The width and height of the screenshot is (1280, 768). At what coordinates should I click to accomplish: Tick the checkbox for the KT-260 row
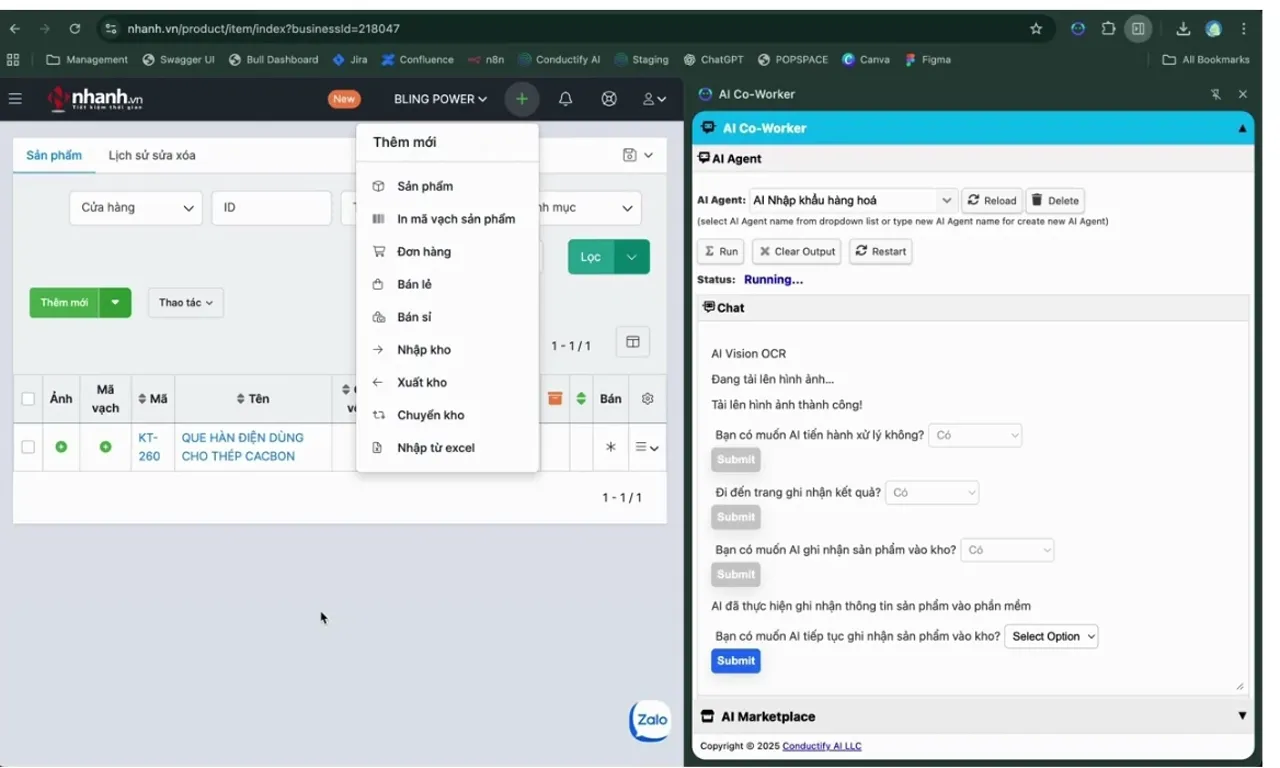(x=28, y=447)
